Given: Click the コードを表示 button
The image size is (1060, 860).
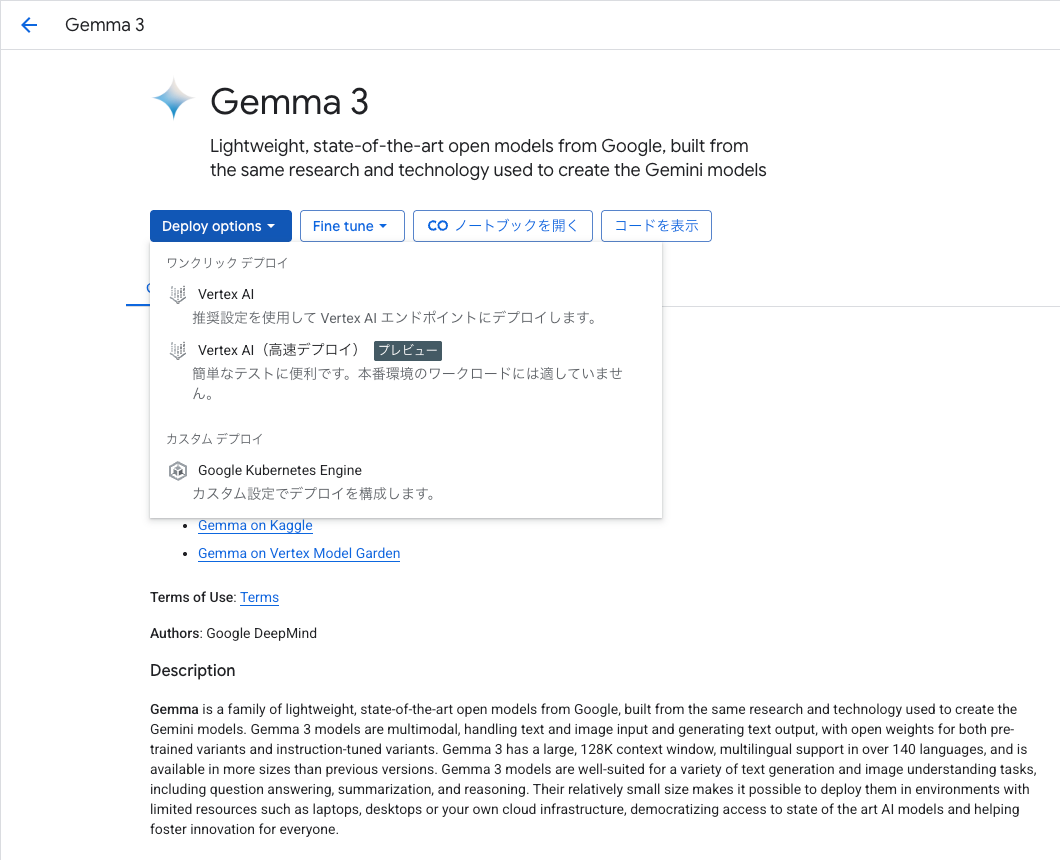Looking at the screenshot, I should tap(656, 226).
